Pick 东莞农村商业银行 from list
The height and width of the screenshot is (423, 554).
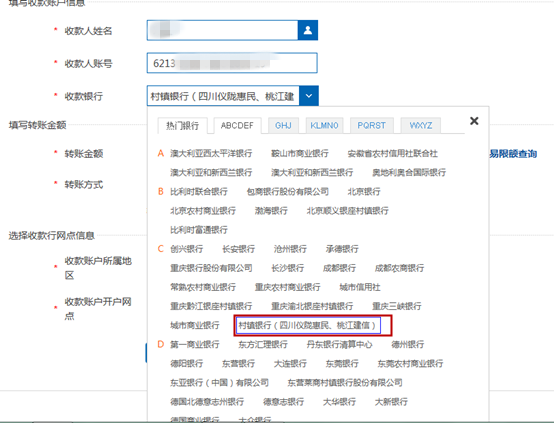pyautogui.click(x=410, y=363)
